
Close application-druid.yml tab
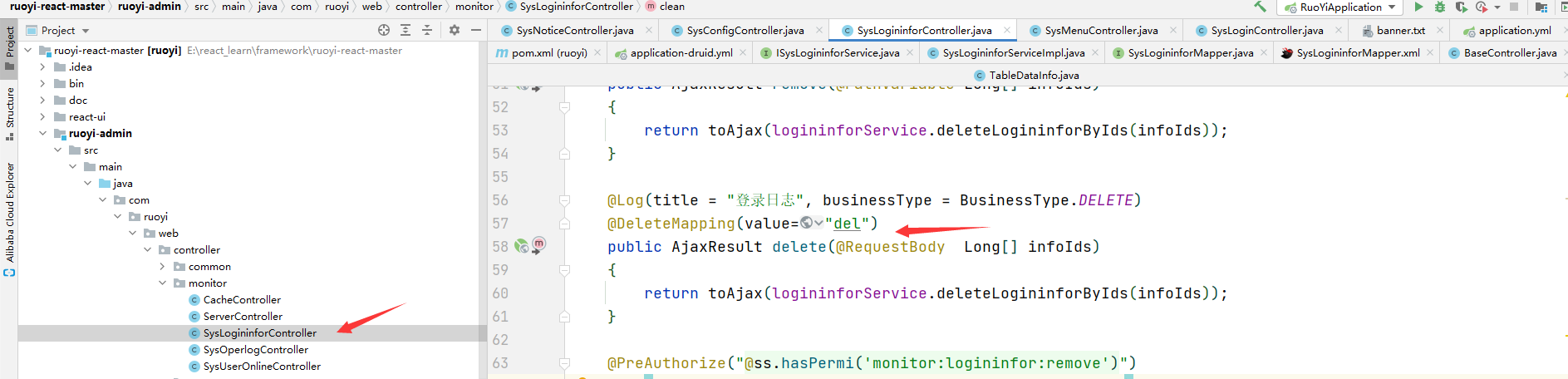743,52
